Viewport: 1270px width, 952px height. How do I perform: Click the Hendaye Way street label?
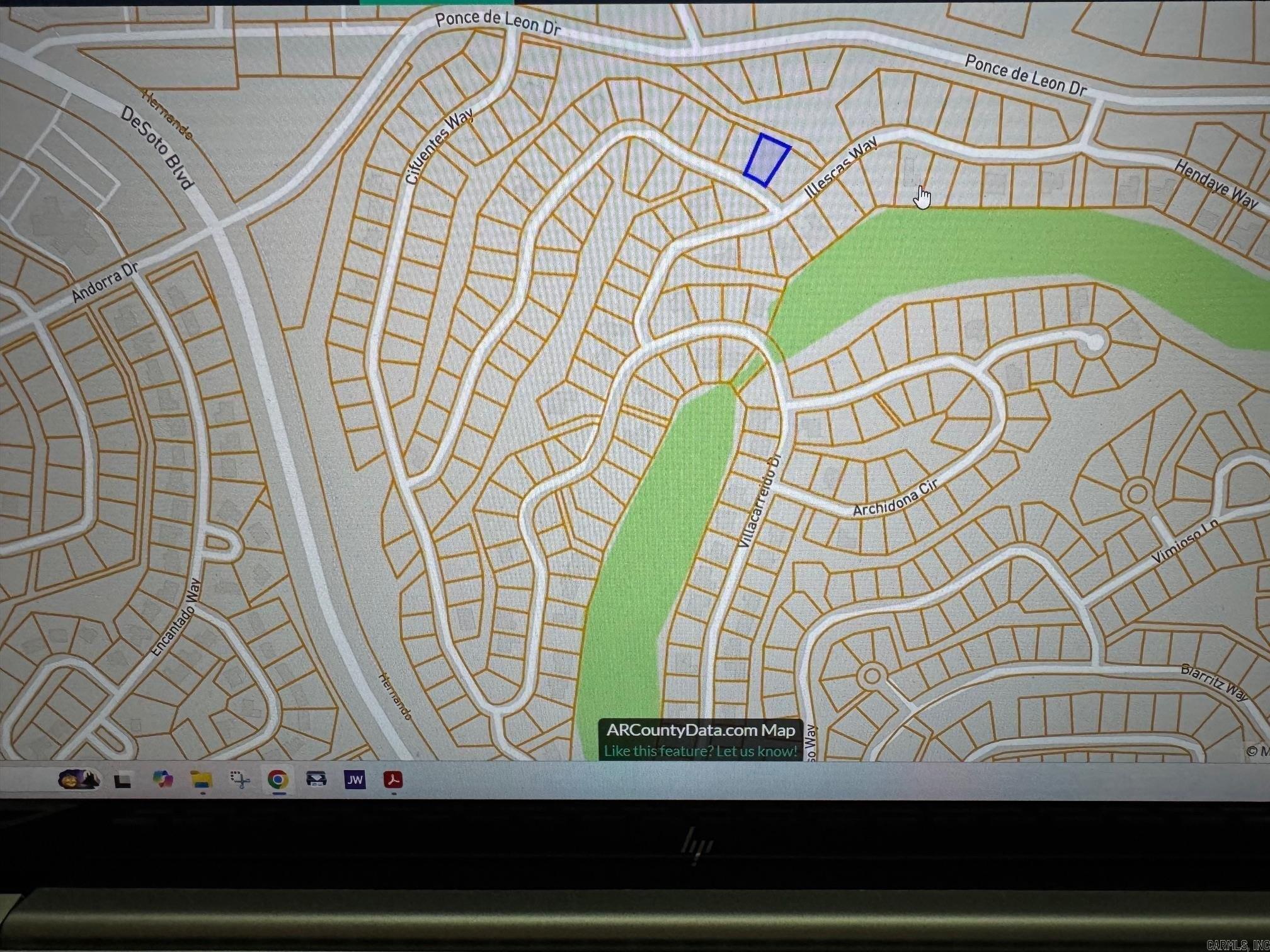(1215, 184)
